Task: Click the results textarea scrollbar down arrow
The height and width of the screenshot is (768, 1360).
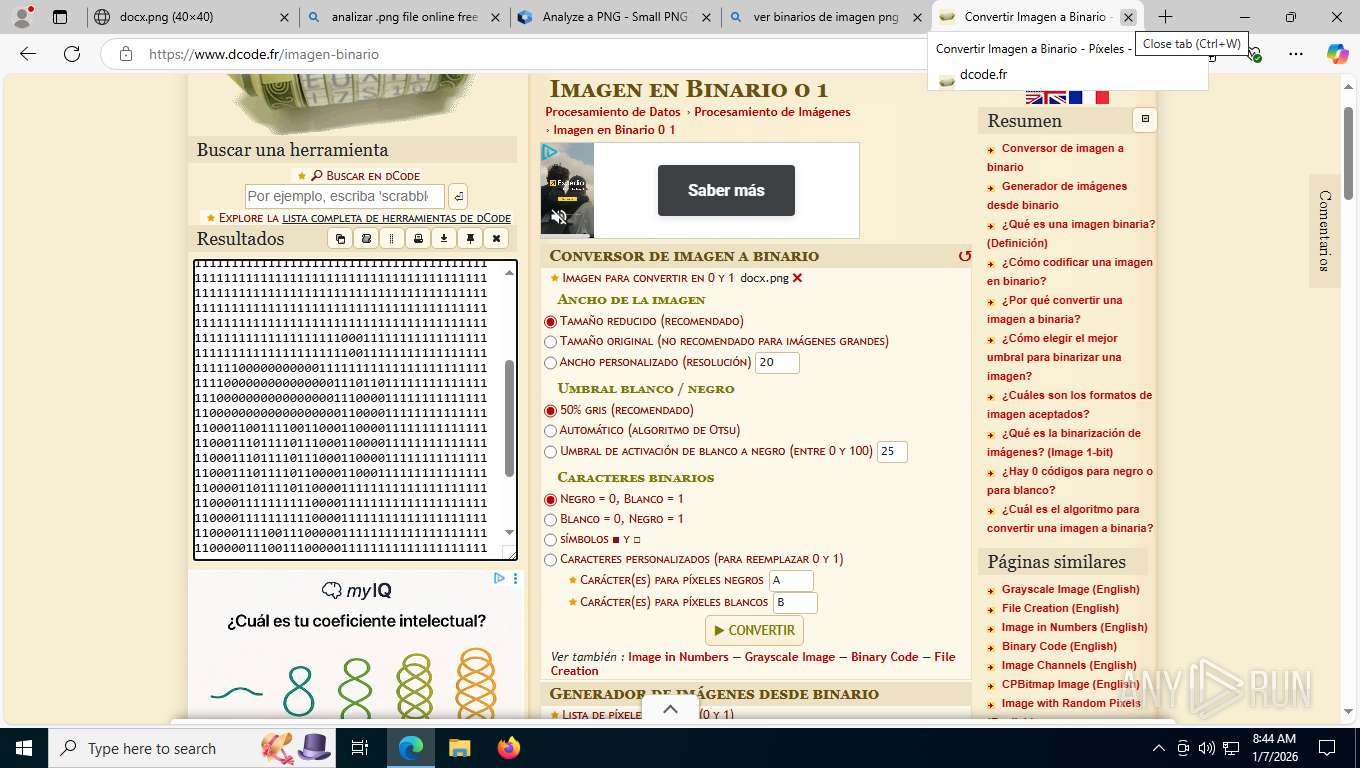Action: (509, 533)
